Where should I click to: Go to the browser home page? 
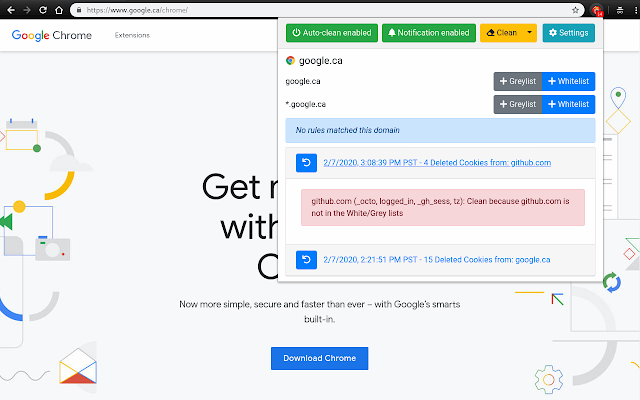[59, 10]
